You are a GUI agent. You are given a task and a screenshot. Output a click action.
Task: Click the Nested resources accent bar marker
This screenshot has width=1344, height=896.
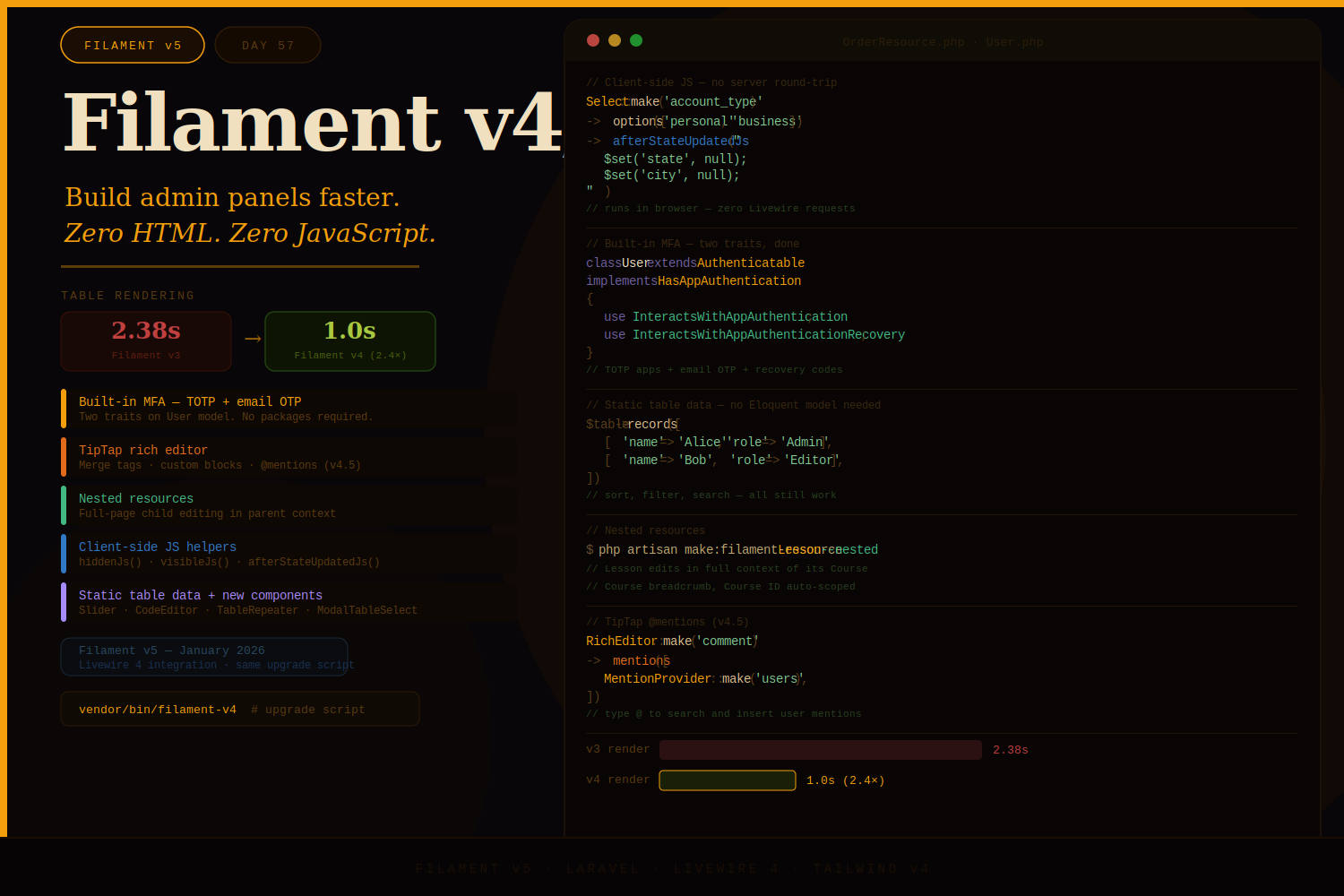(x=64, y=504)
